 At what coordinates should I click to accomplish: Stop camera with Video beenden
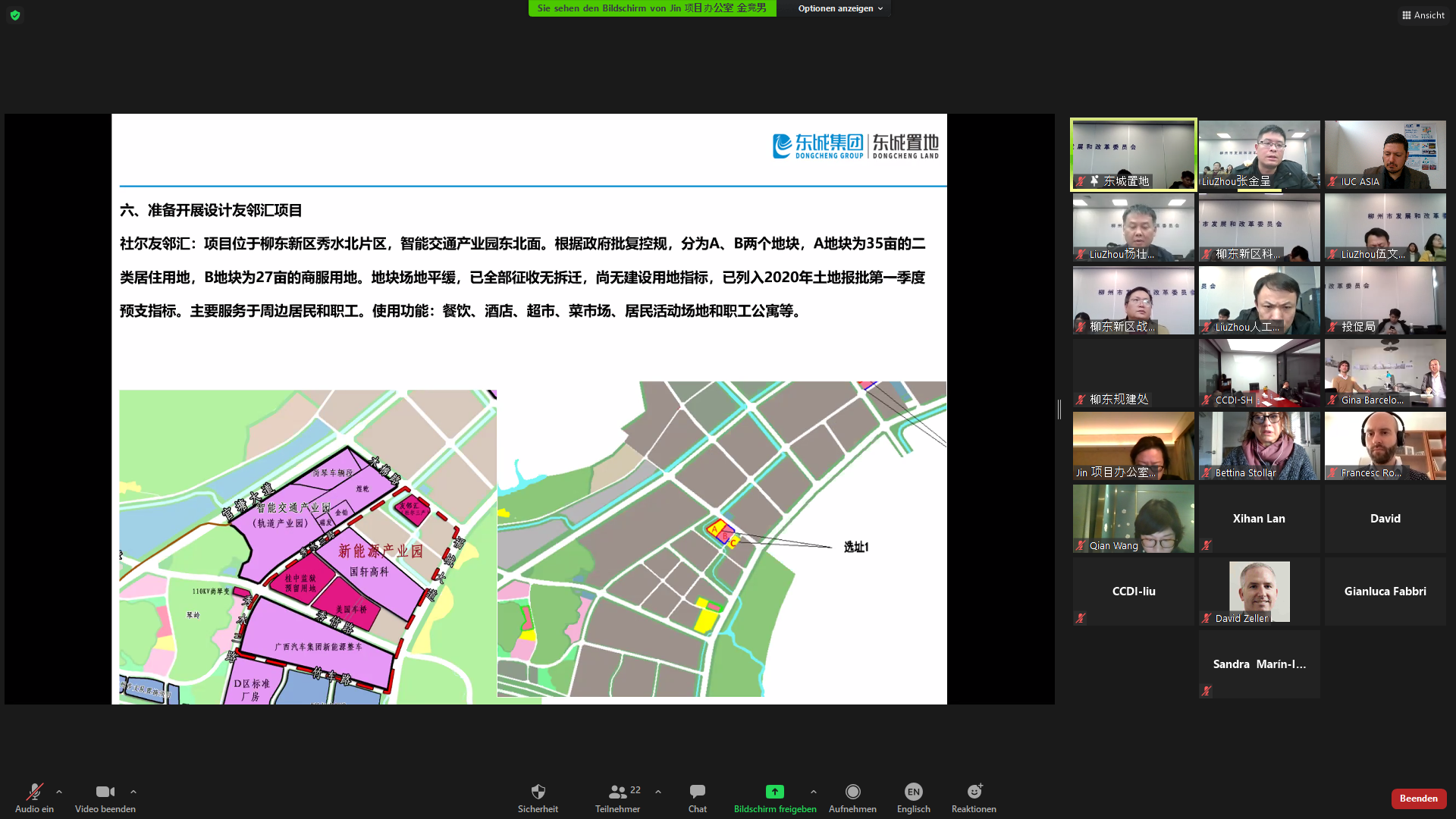coord(105,792)
